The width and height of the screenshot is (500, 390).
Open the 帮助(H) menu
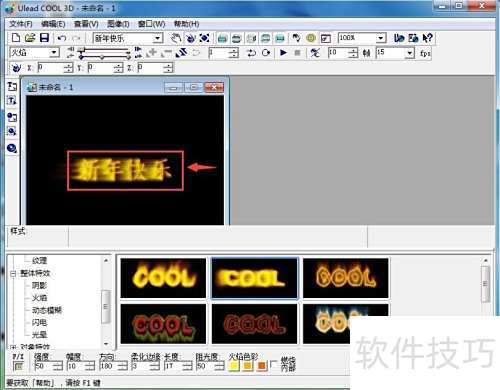(x=186, y=24)
